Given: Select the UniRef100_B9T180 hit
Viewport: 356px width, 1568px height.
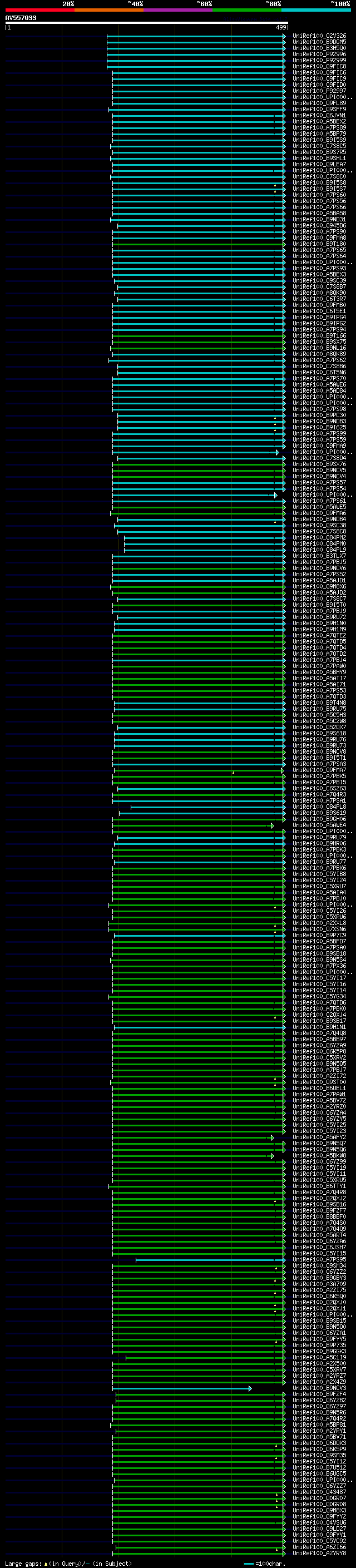Looking at the screenshot, I should (x=319, y=244).
